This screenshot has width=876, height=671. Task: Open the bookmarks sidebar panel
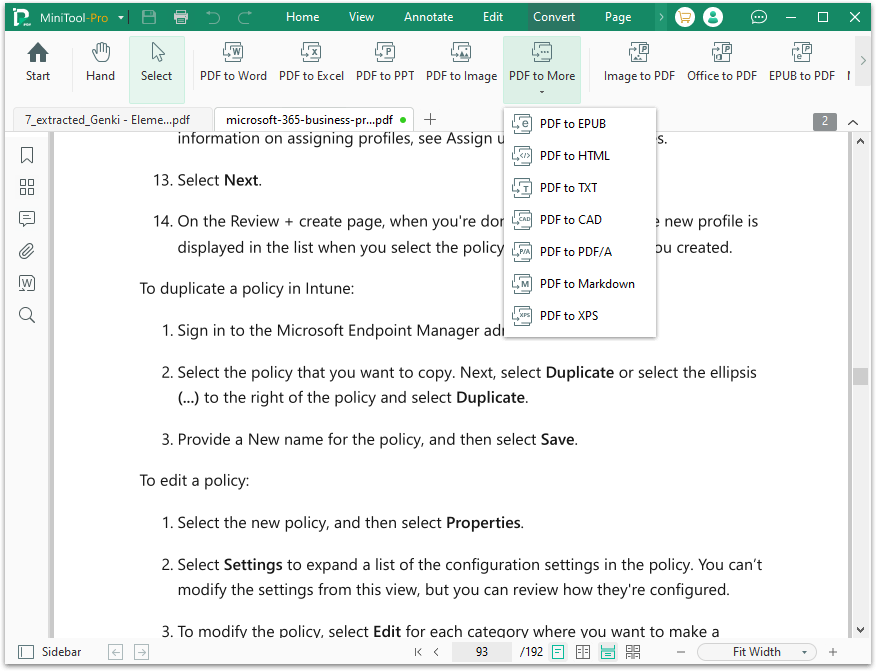27,155
